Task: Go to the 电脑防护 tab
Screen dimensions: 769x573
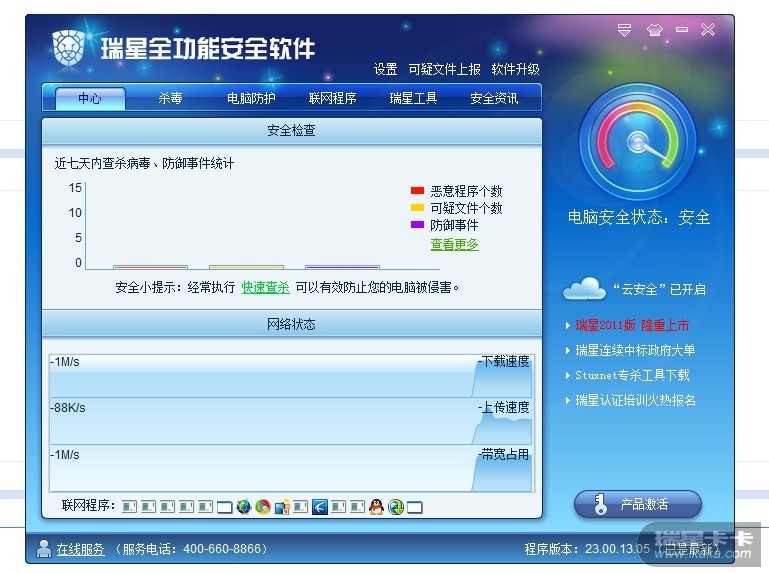Action: pyautogui.click(x=251, y=98)
